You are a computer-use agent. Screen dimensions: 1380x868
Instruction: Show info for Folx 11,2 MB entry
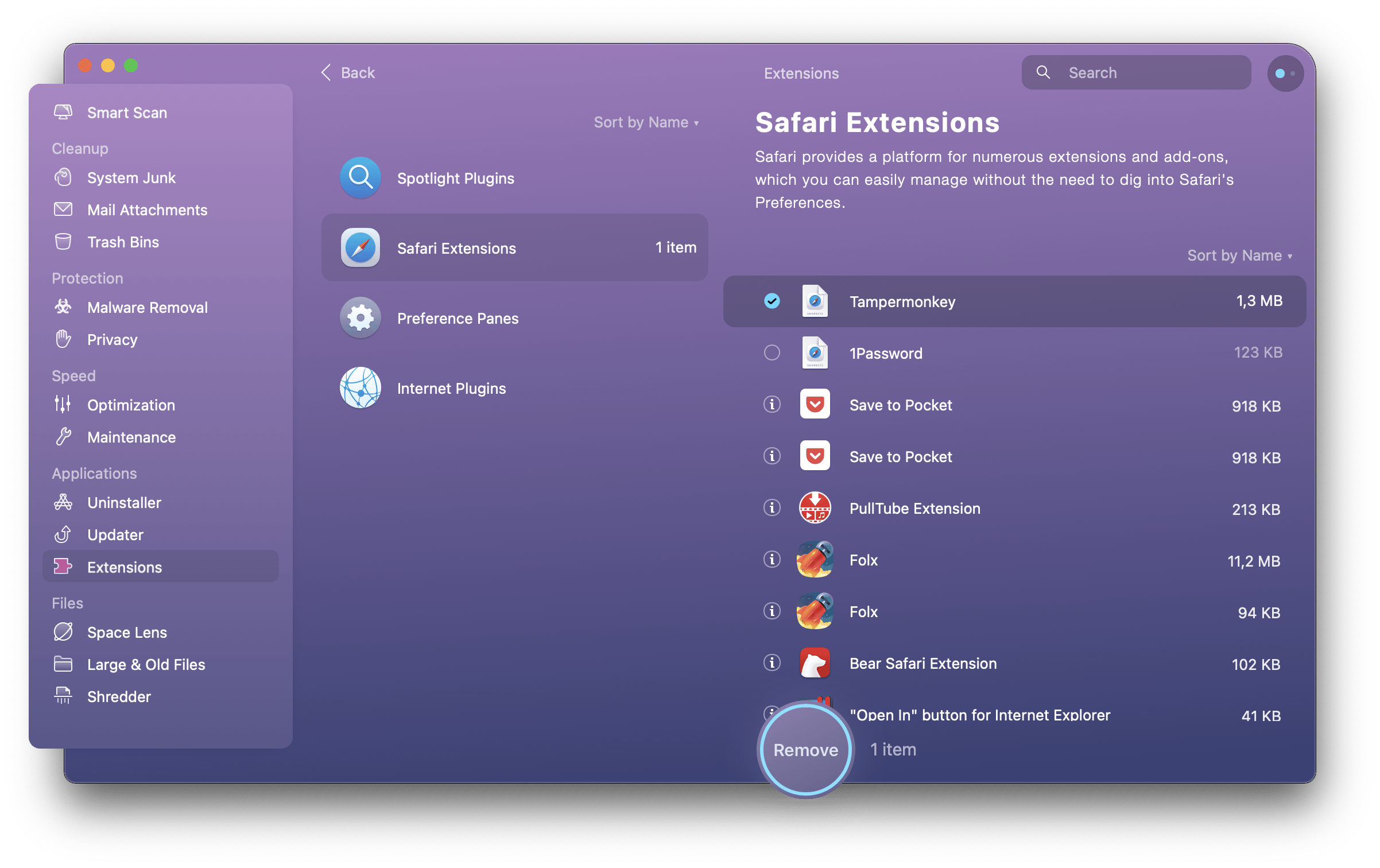point(772,559)
